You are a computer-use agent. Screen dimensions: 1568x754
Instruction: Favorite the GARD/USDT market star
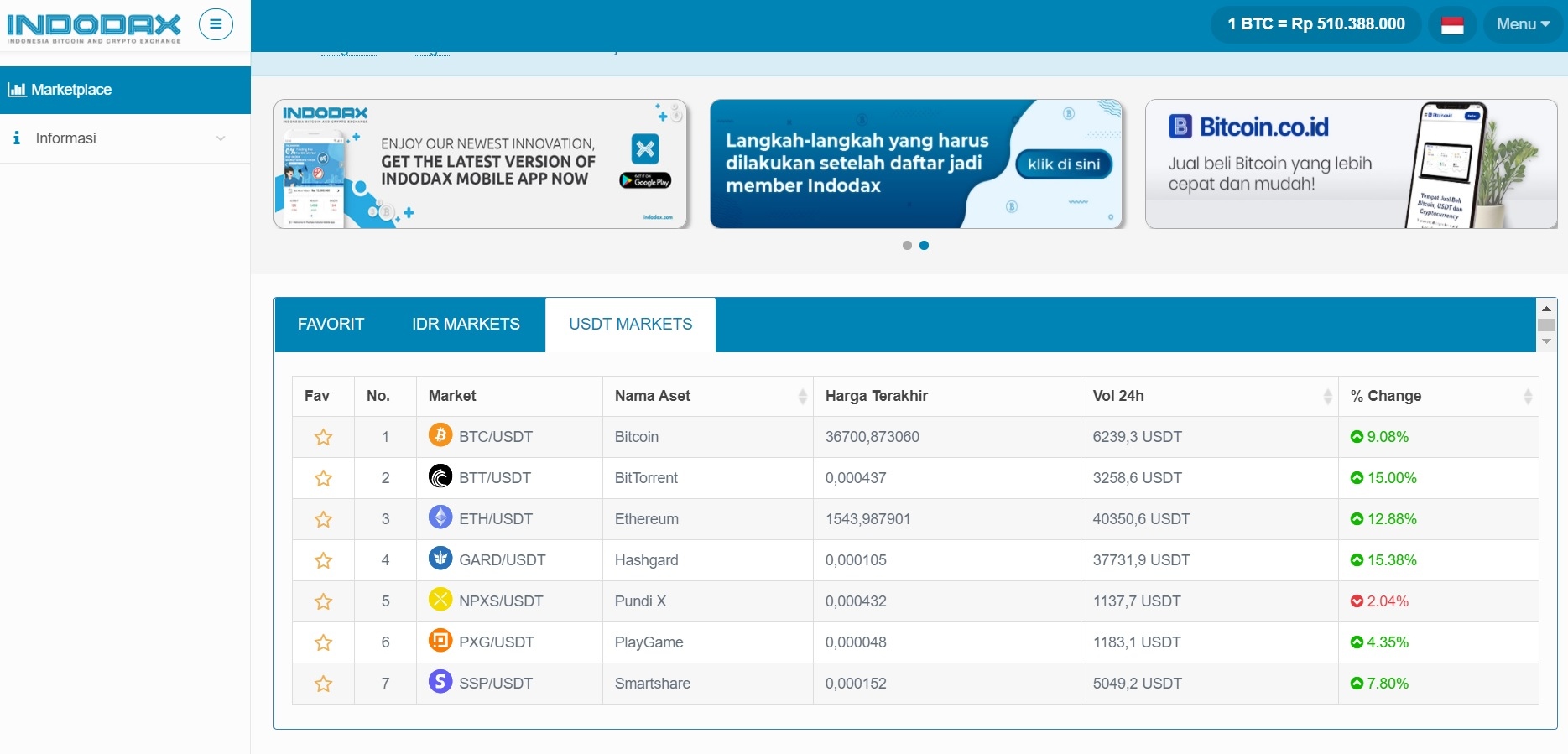click(x=323, y=560)
